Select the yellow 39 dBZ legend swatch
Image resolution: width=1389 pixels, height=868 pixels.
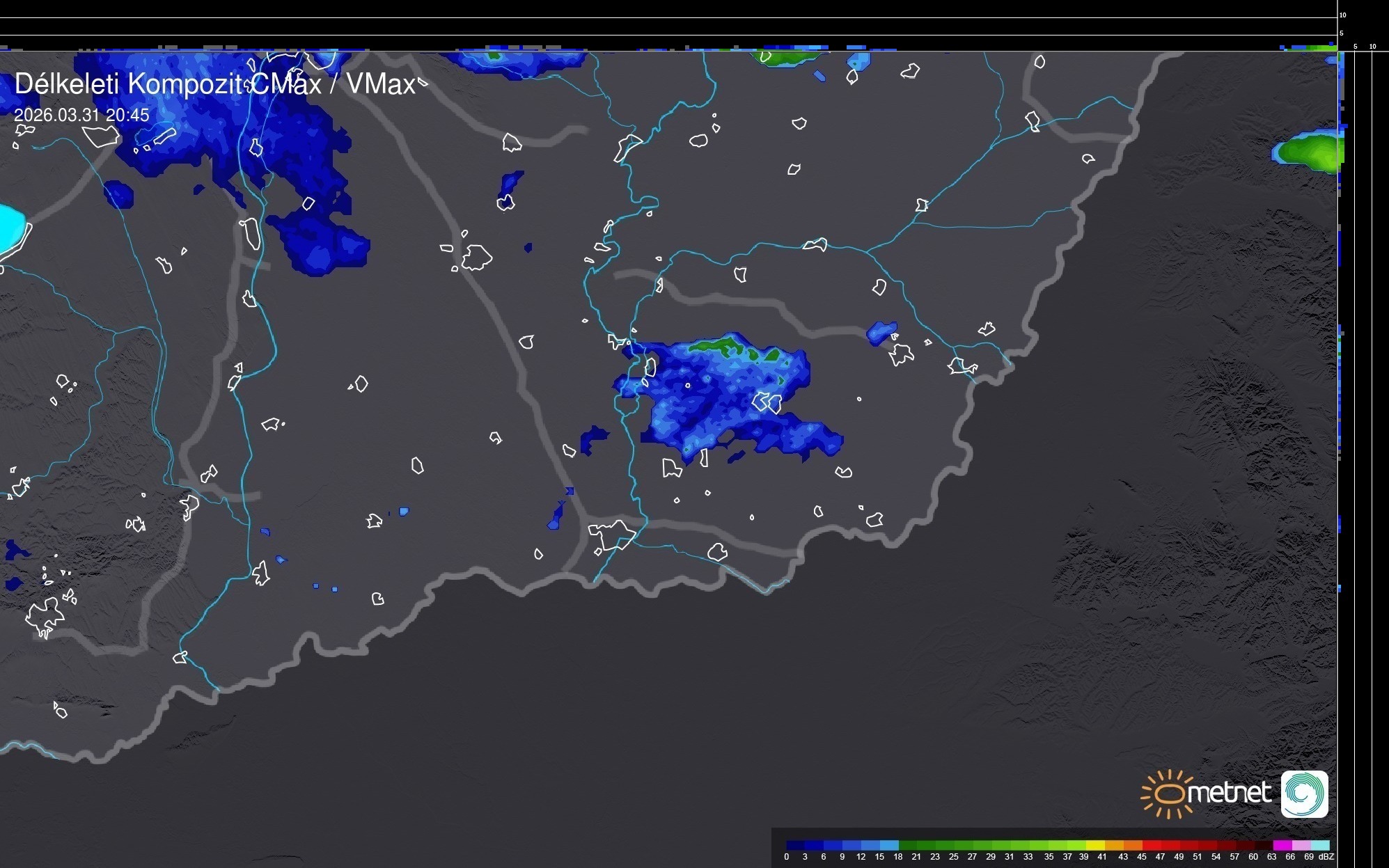[1095, 845]
